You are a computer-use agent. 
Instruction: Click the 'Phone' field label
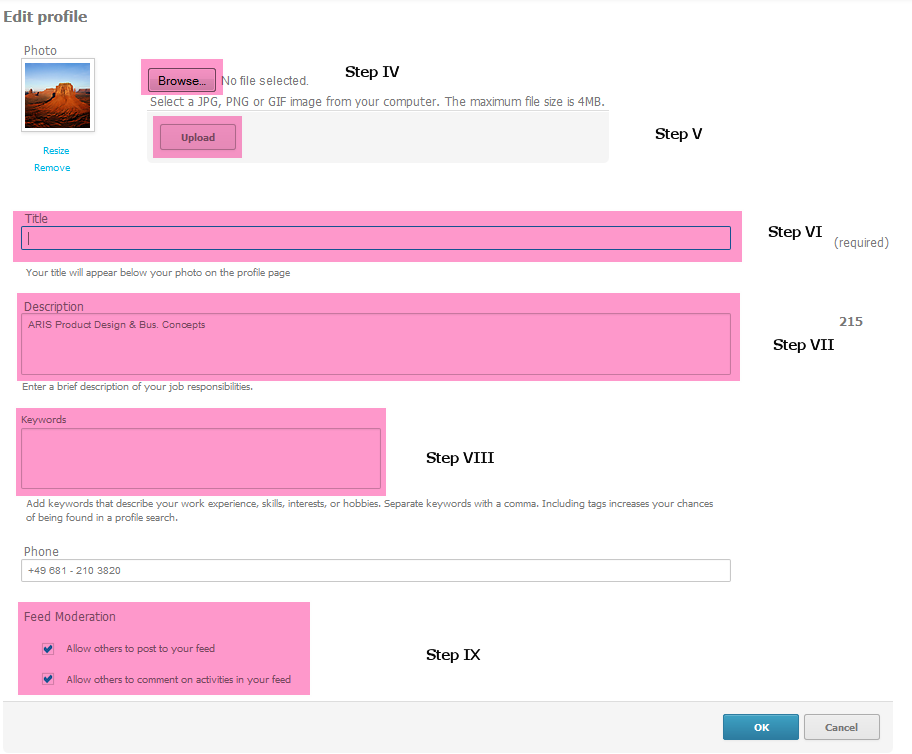(x=41, y=552)
